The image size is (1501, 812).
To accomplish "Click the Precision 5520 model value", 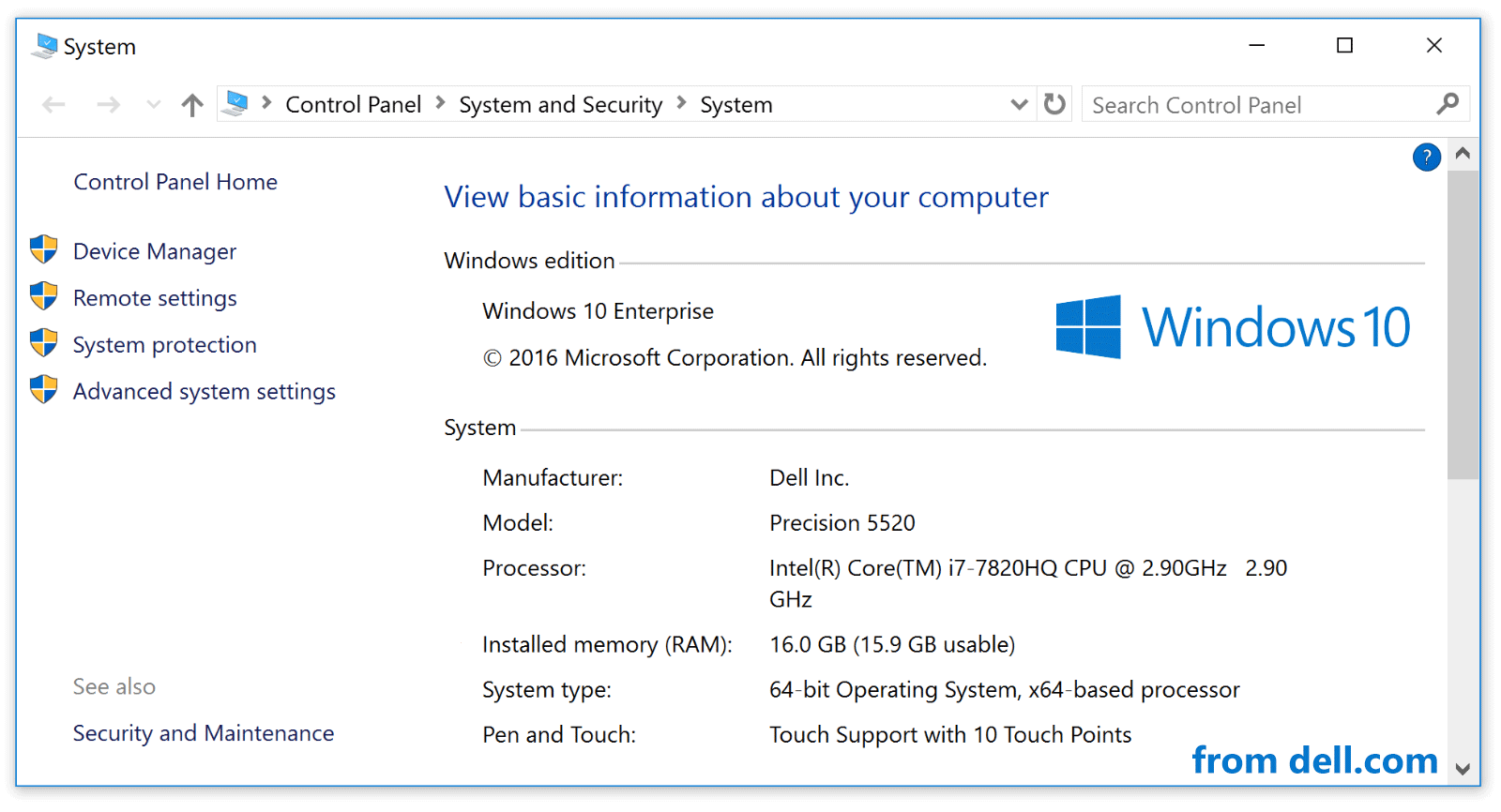I will pyautogui.click(x=841, y=523).
